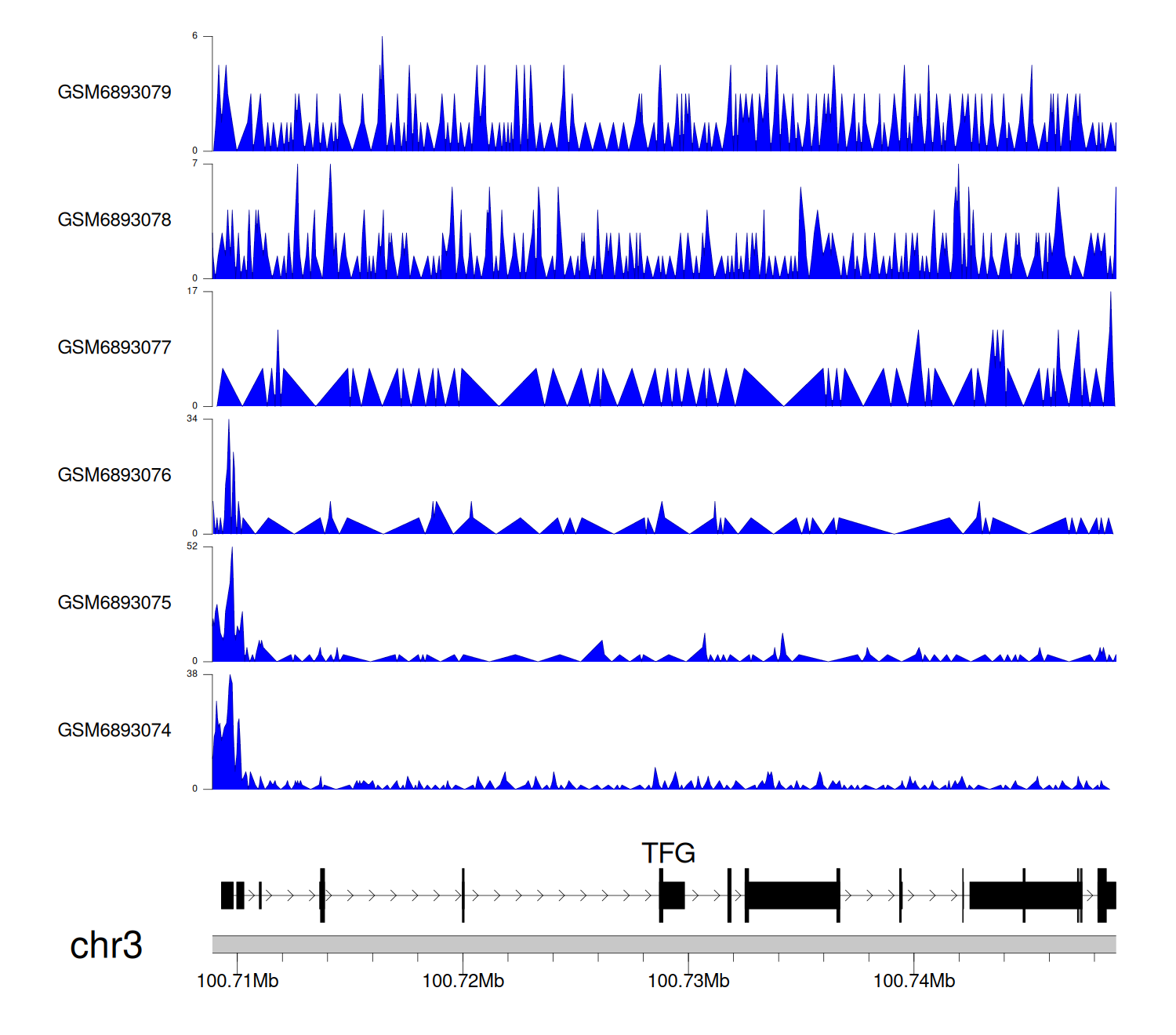The width and height of the screenshot is (1176, 1035).
Task: Click the GSM6893079 track label
Action: (114, 93)
